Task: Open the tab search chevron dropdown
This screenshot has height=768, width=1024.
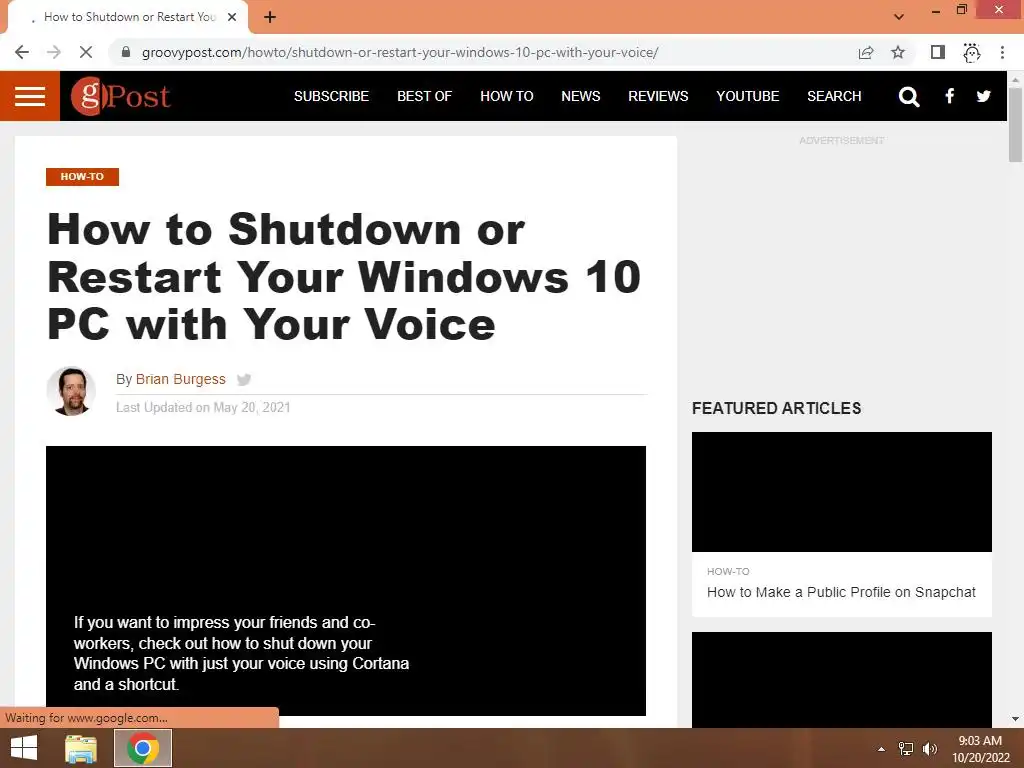Action: click(x=899, y=17)
